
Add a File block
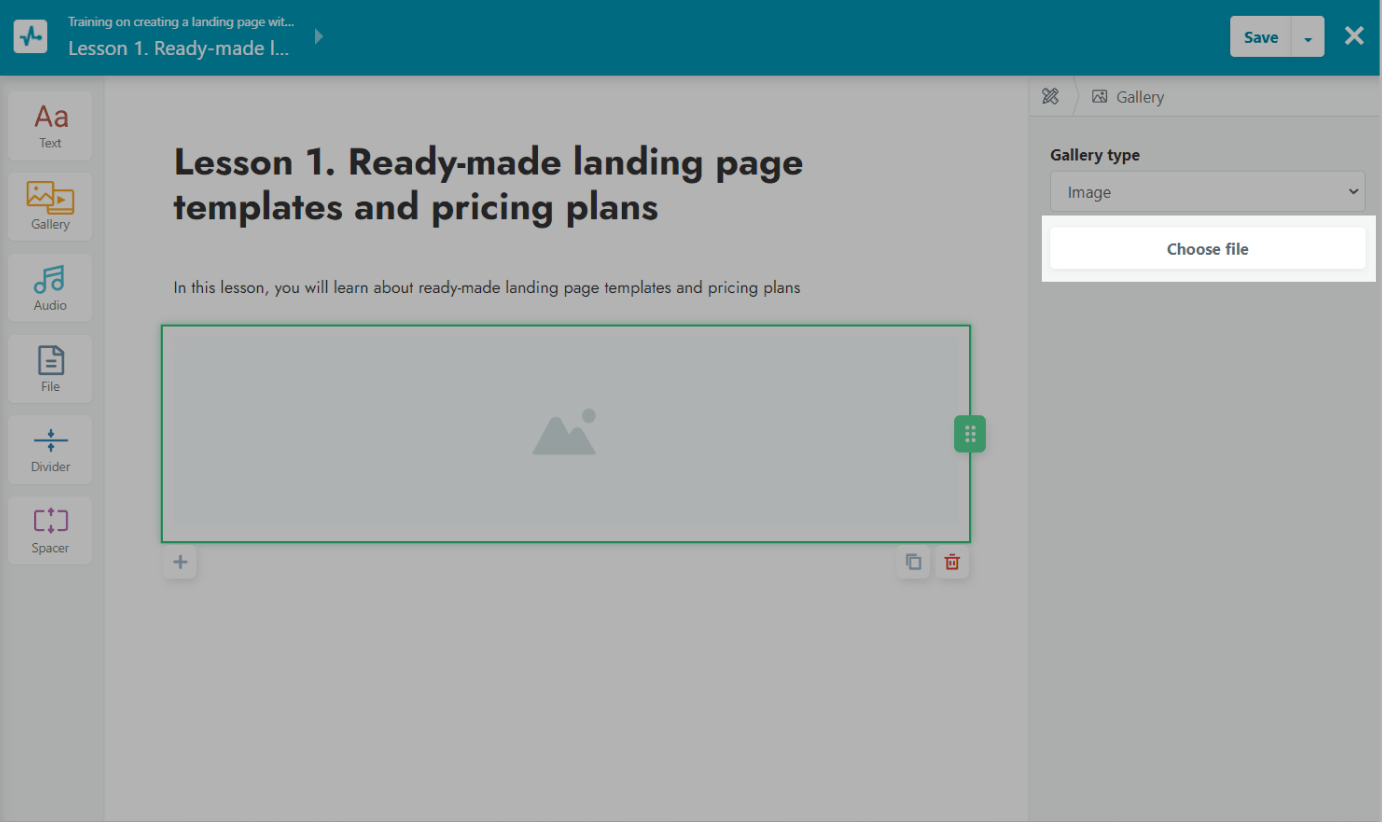click(x=50, y=368)
